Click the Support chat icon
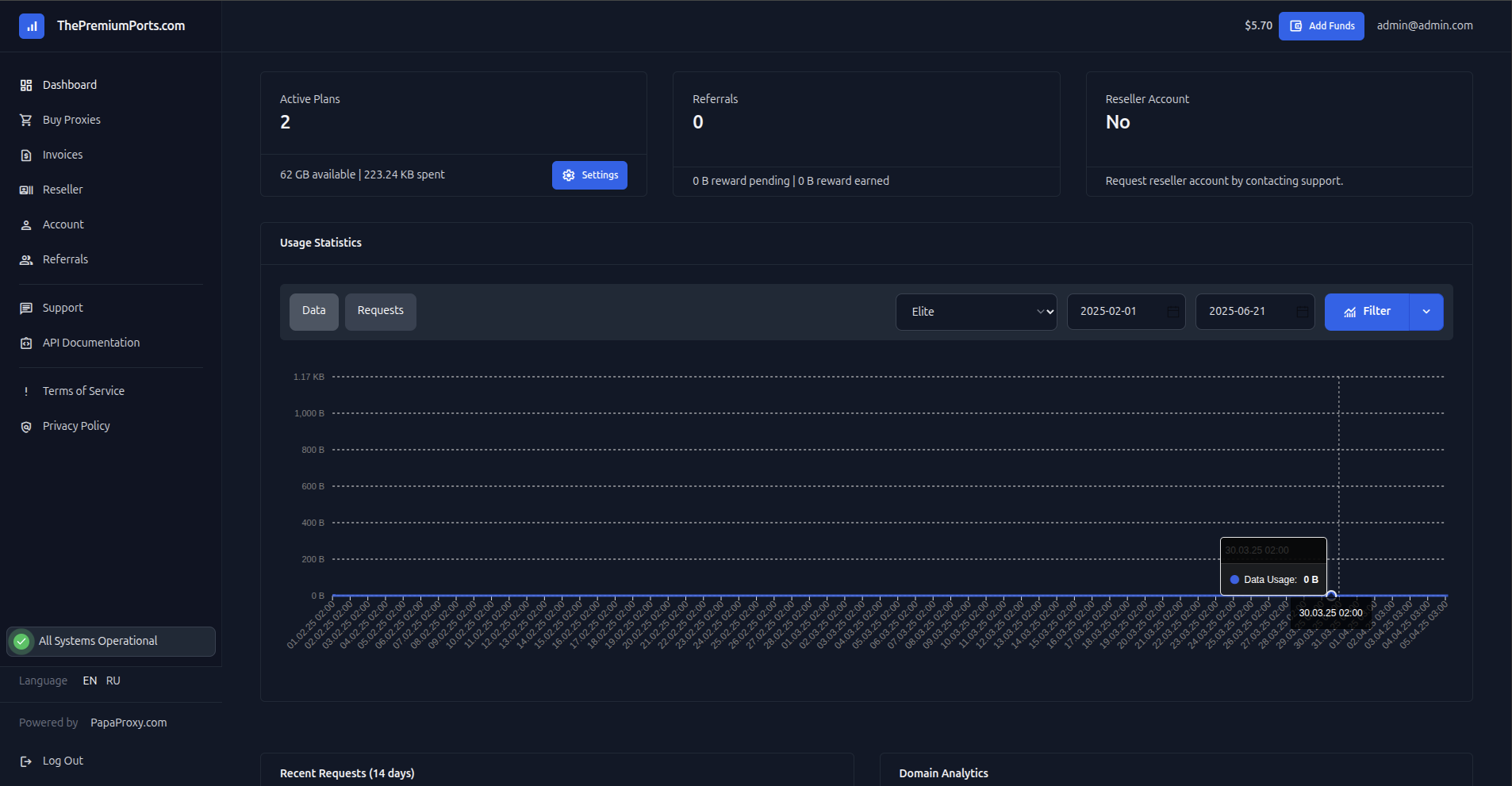Image resolution: width=1512 pixels, height=786 pixels. coord(26,308)
